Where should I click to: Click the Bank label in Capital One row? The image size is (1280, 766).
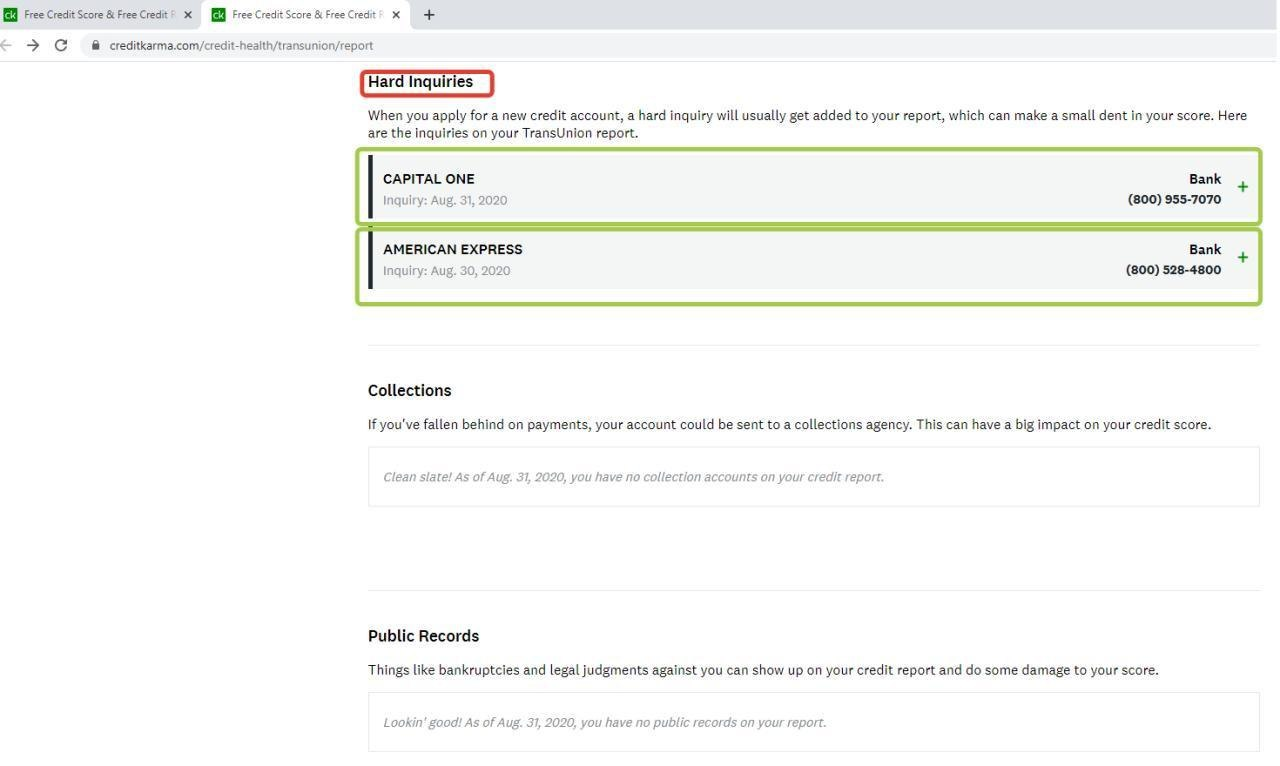[1205, 179]
